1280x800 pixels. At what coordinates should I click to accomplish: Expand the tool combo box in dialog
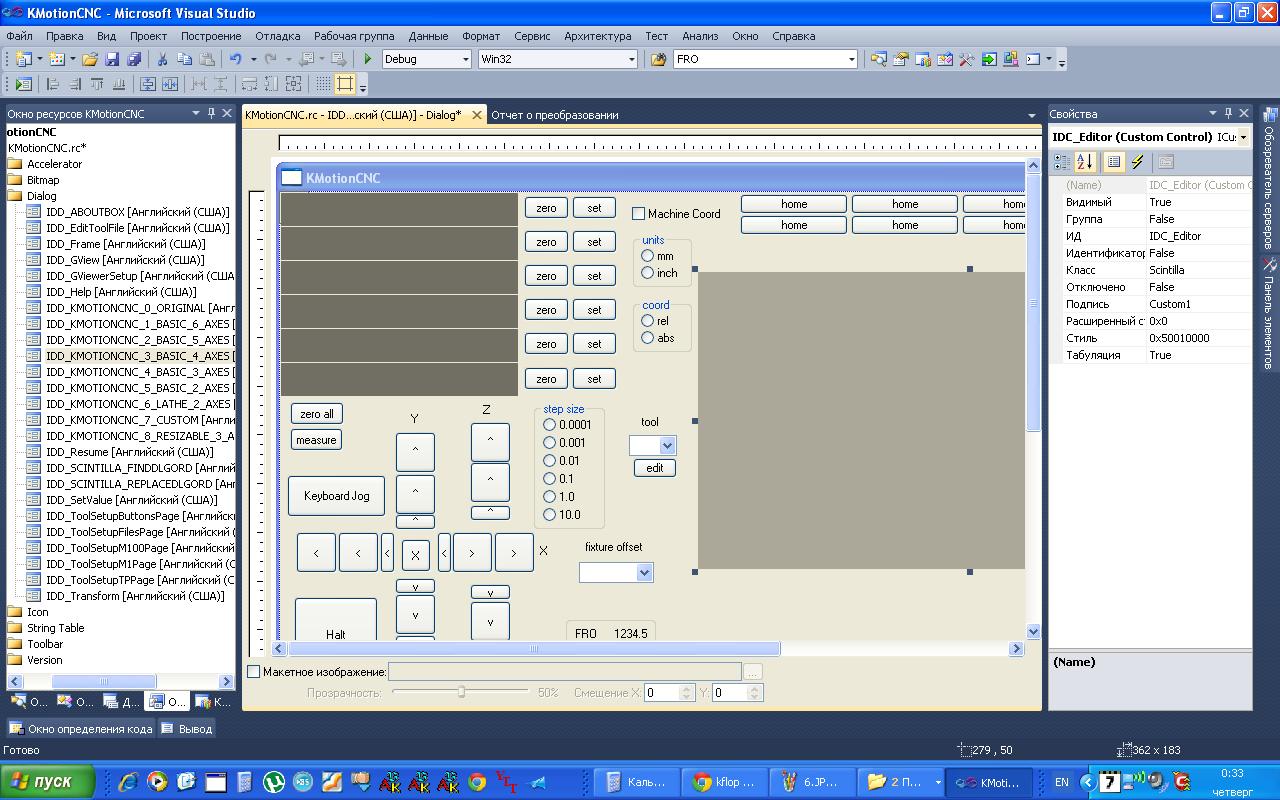[667, 445]
